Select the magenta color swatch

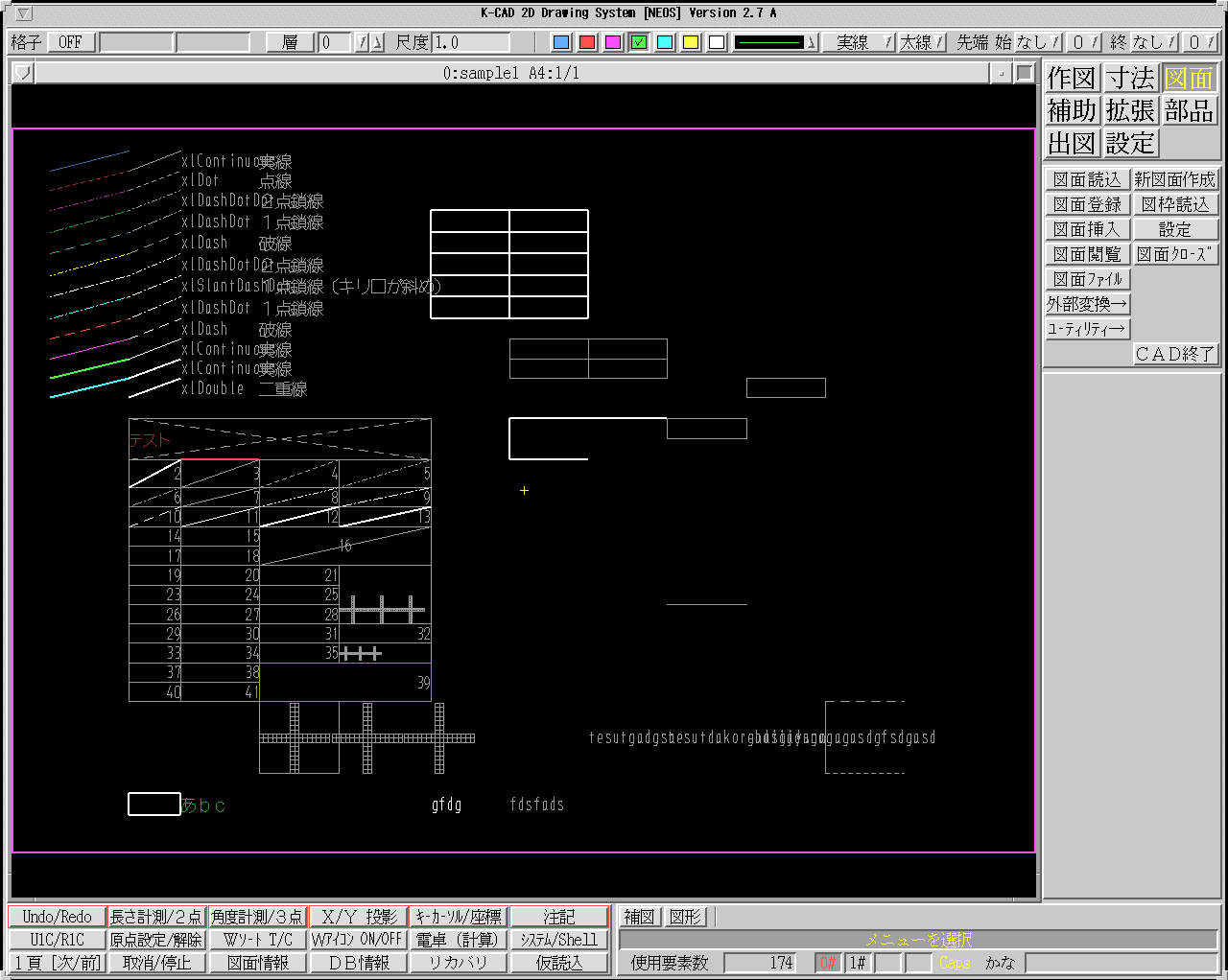click(x=613, y=42)
